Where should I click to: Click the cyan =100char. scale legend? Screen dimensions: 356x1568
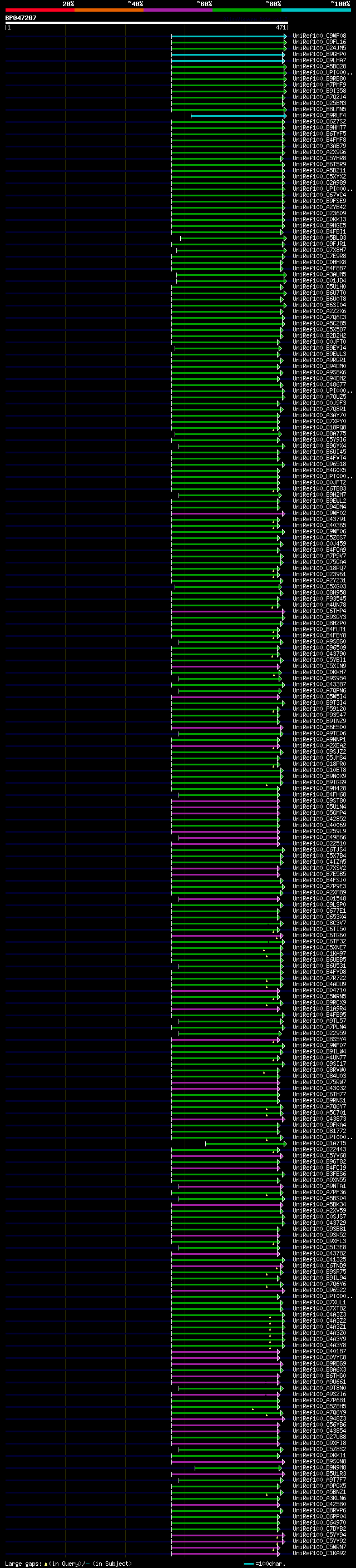265,1563
